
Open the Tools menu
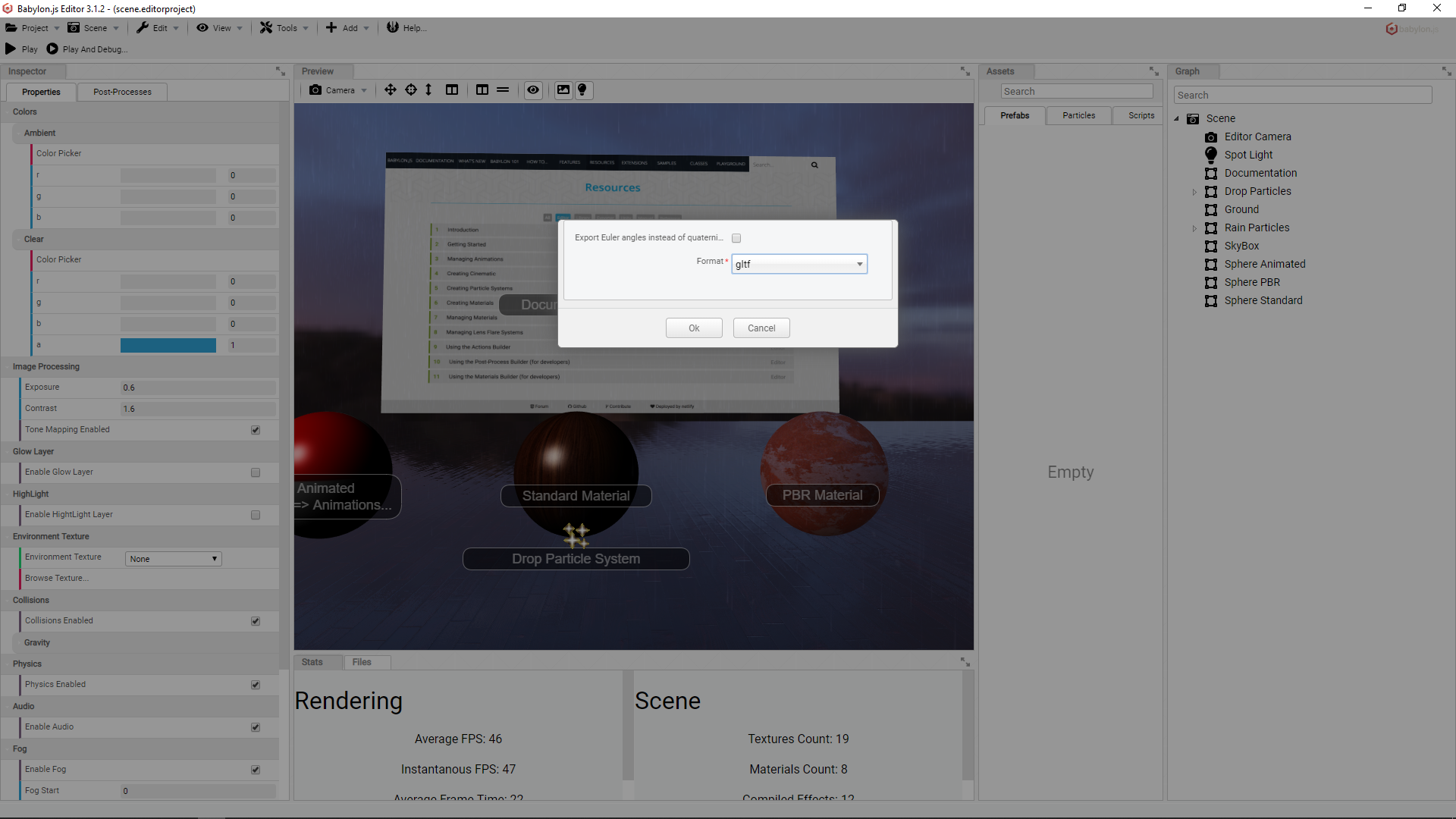click(x=284, y=28)
